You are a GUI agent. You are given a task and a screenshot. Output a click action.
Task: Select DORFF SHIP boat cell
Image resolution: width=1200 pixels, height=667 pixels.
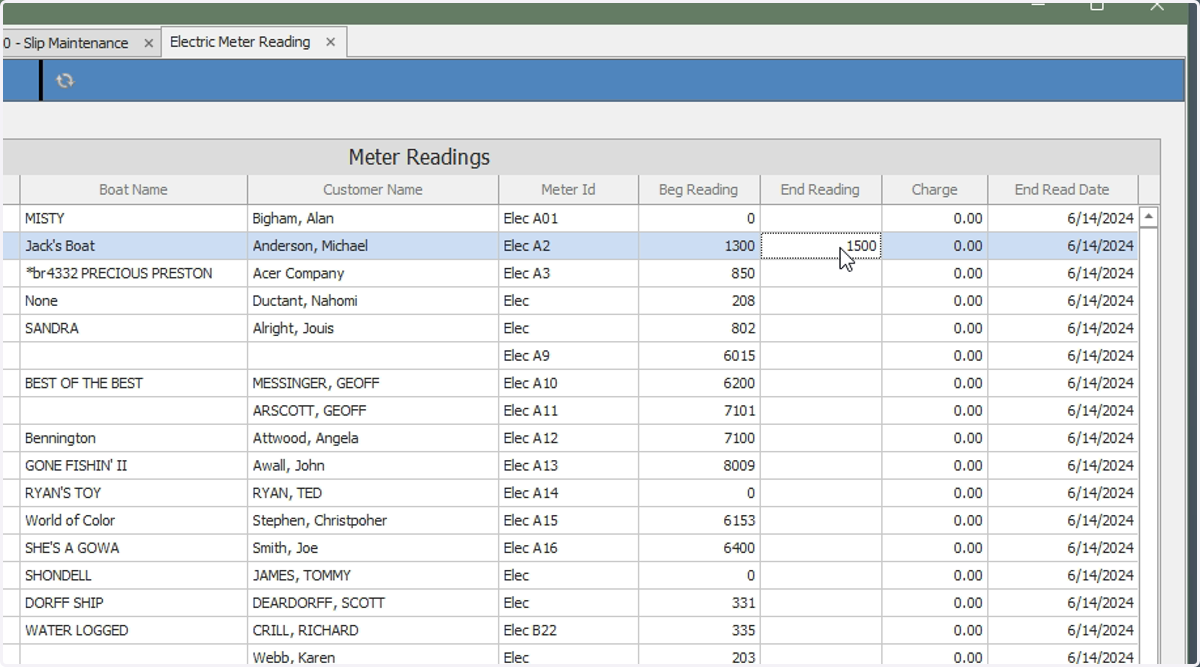click(133, 603)
